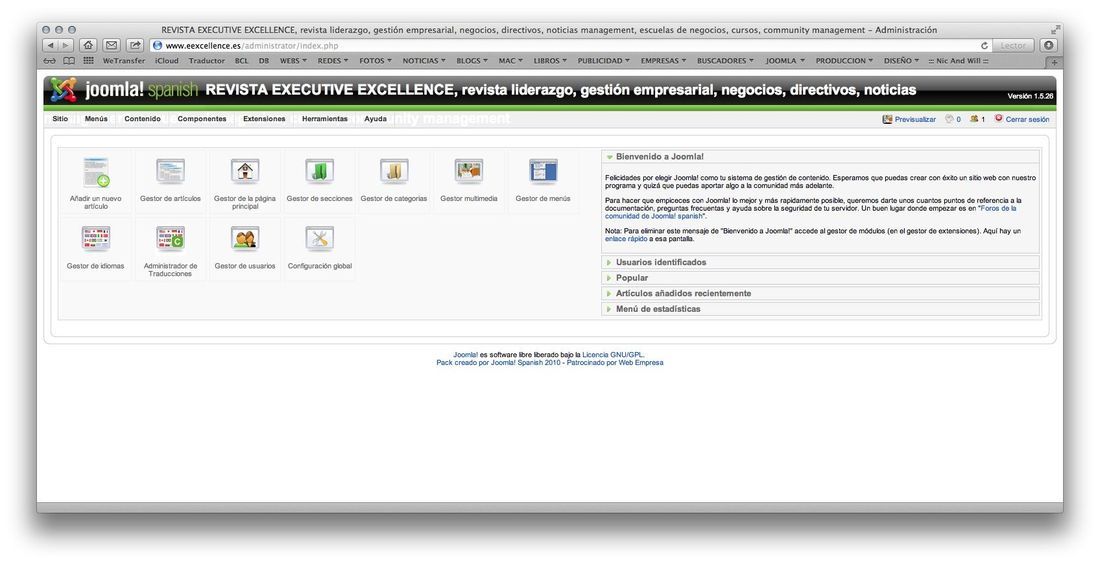Open the JOOMLA bookmarks folder dropdown

click(x=785, y=61)
